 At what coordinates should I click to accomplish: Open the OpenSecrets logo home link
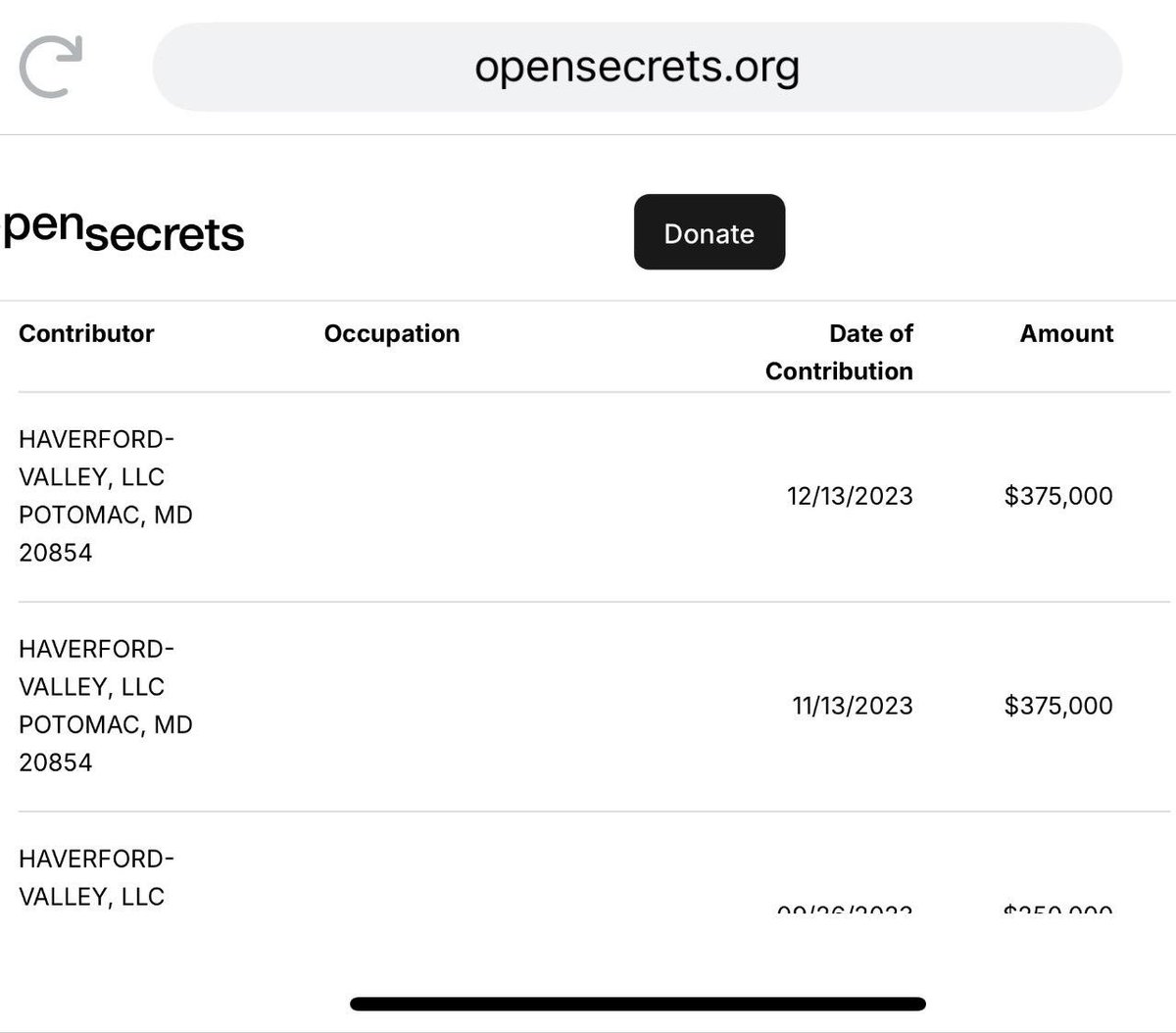click(x=122, y=232)
